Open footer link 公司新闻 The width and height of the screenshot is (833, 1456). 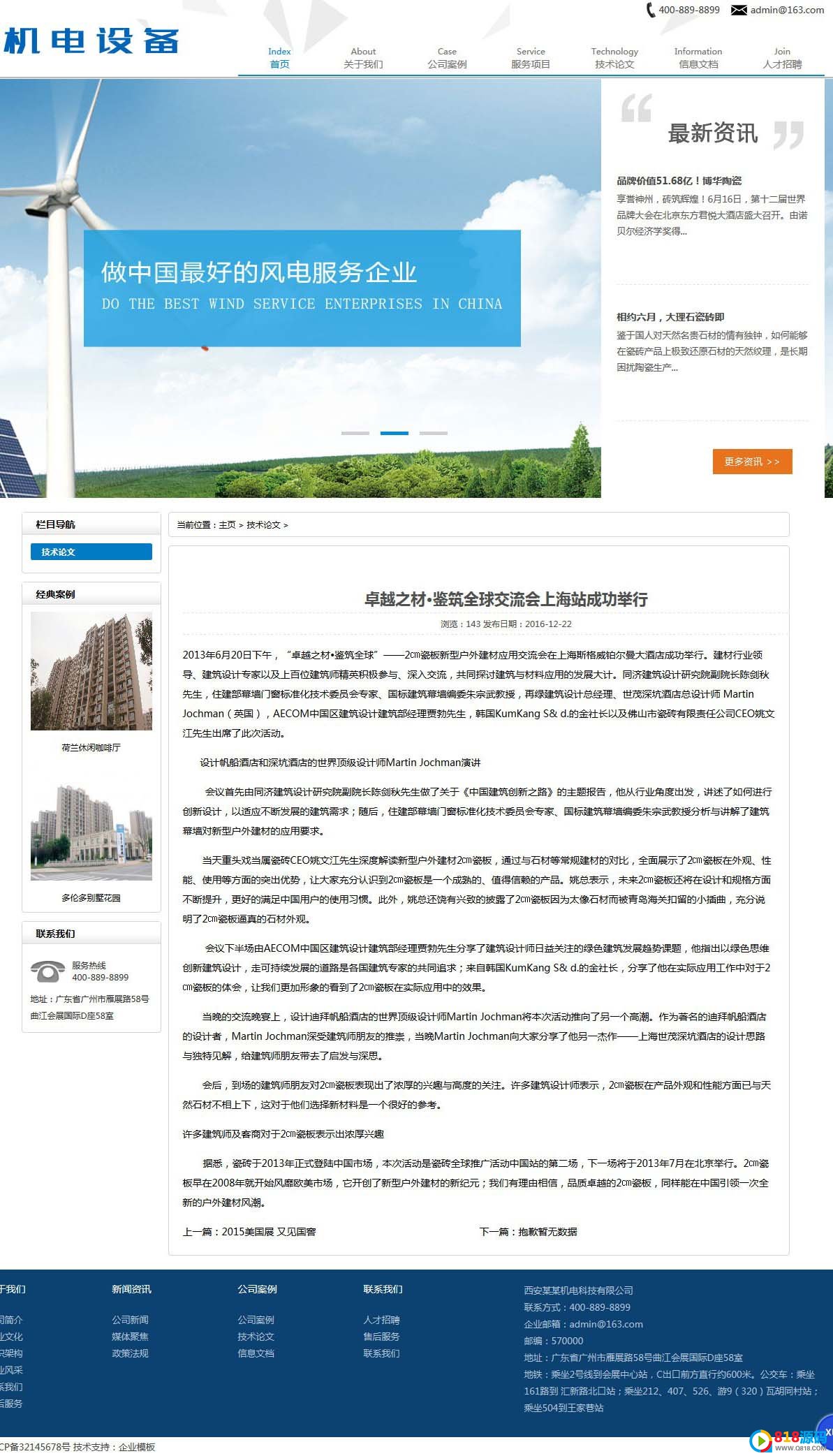pyautogui.click(x=130, y=1320)
